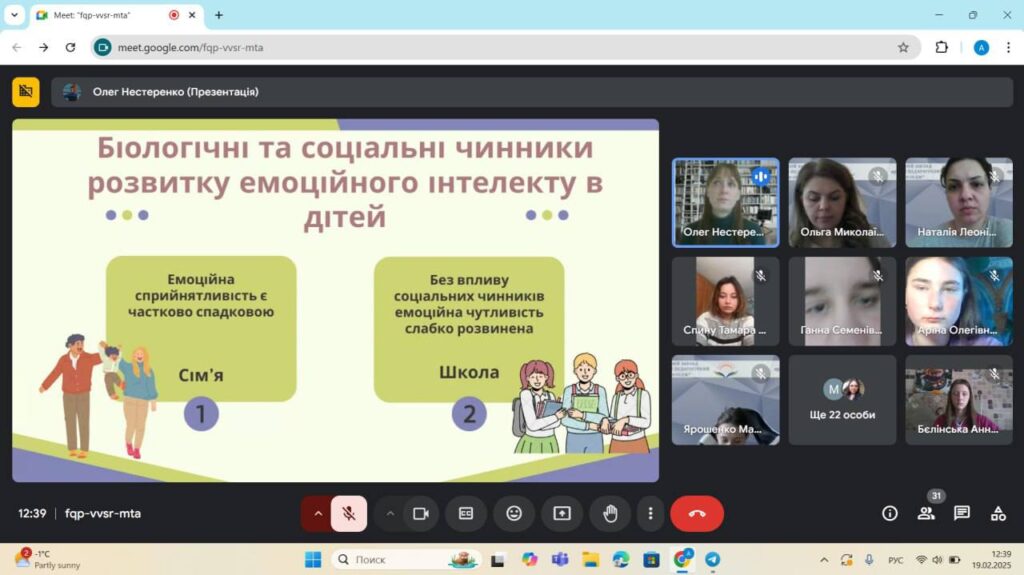Bookmark this page with the star icon
Viewport: 1024px width, 575px height.
903,47
